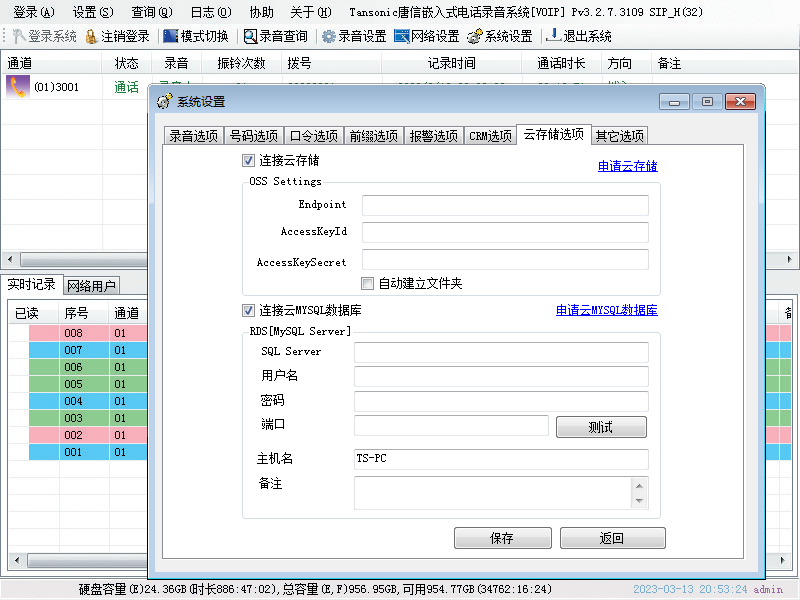Click records list left scroll arrow

(x=17, y=560)
